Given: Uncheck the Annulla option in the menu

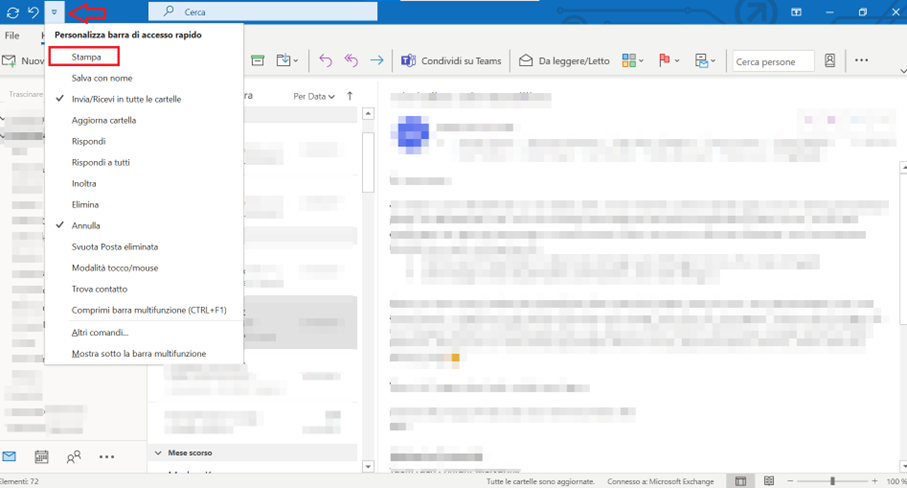Looking at the screenshot, I should click(x=86, y=225).
